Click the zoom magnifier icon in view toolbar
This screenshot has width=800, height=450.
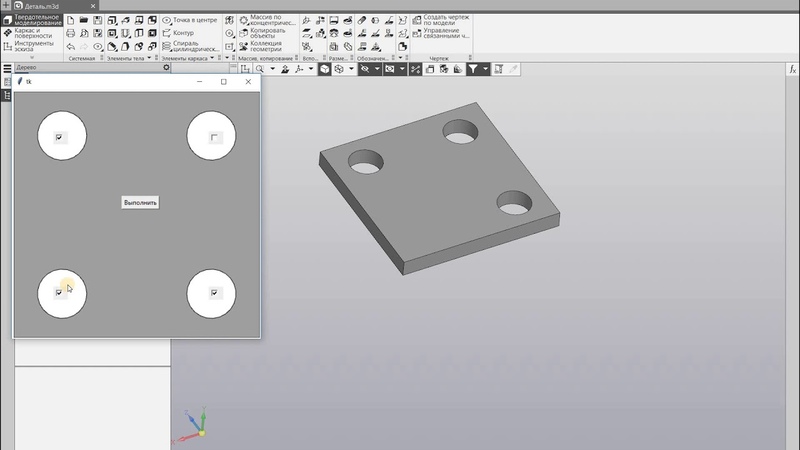point(260,69)
